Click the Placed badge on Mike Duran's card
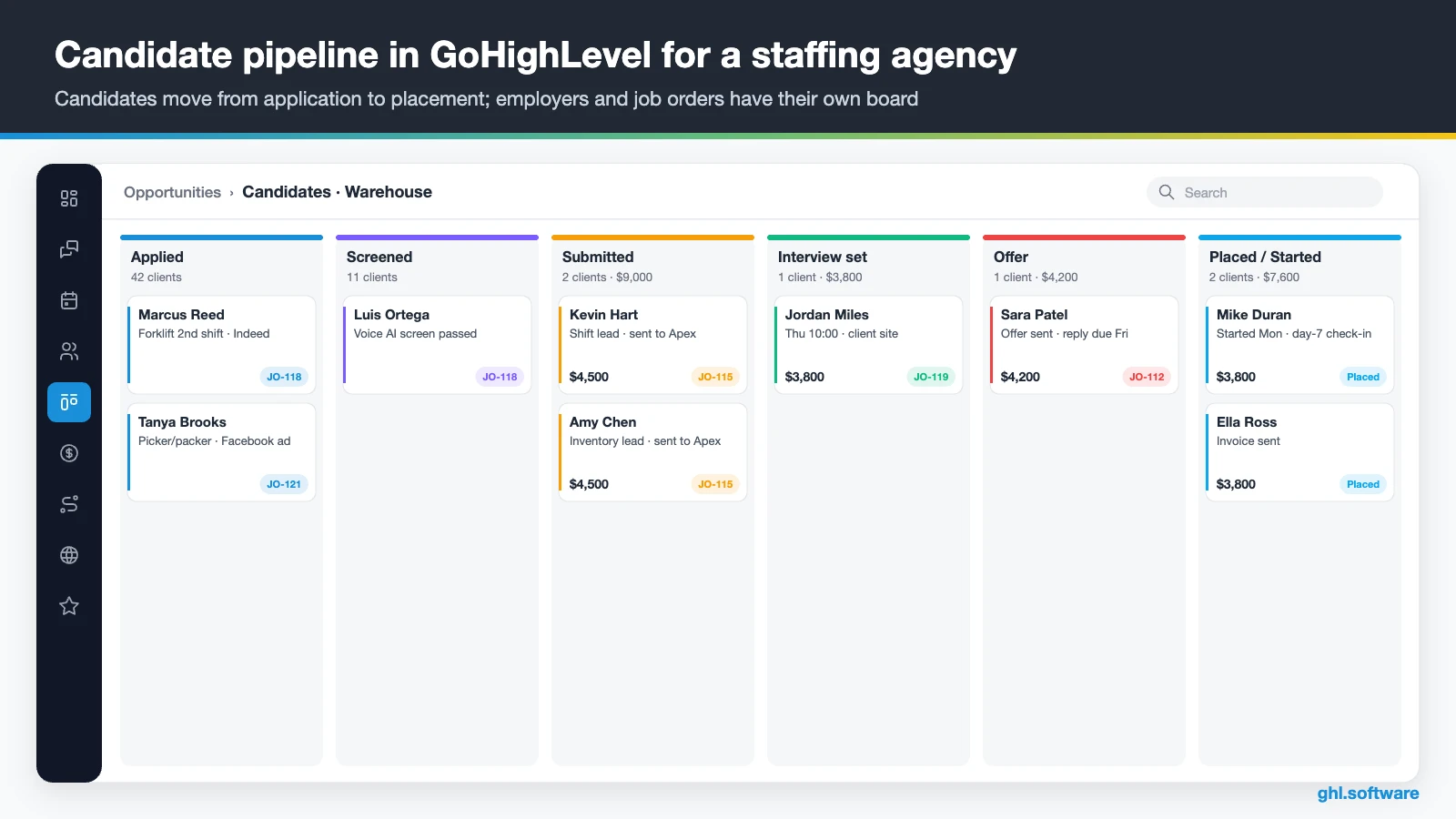 [x=1363, y=377]
